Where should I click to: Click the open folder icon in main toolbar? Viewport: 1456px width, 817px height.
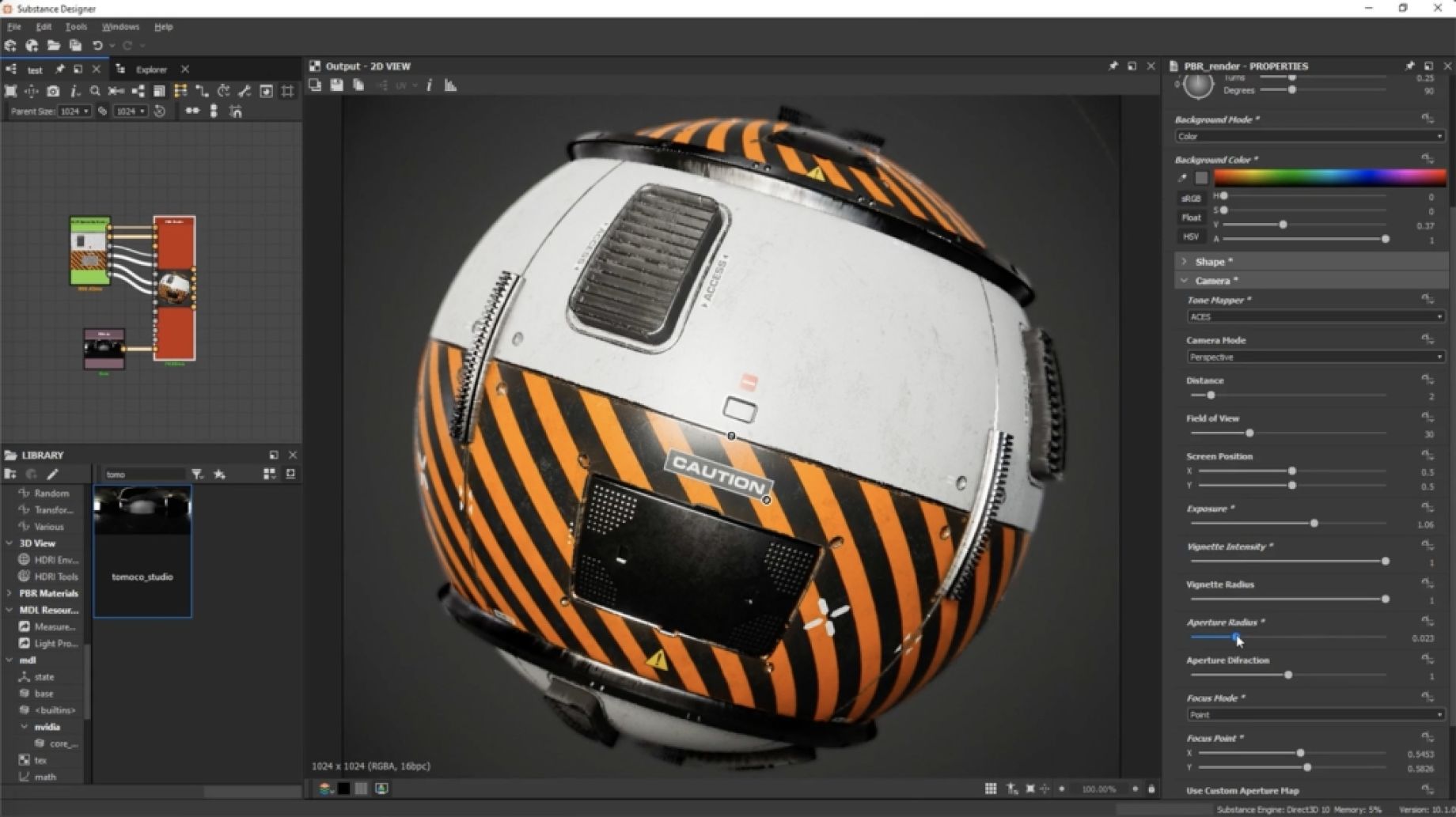pyautogui.click(x=53, y=46)
